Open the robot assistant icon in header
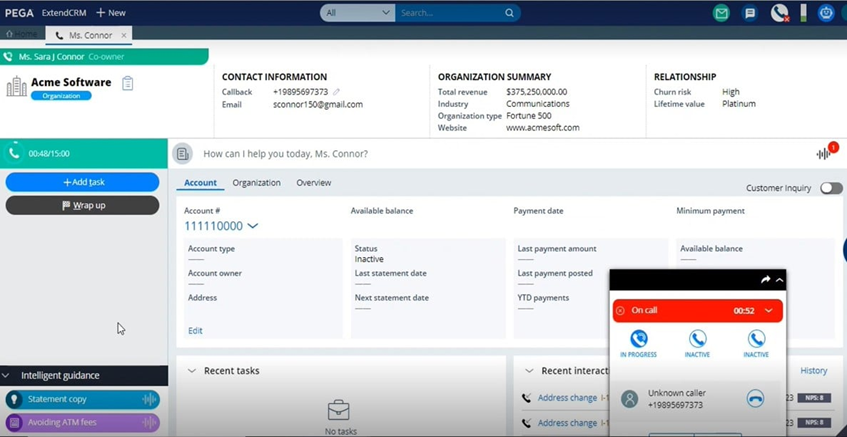This screenshot has height=437, width=847. coord(826,13)
